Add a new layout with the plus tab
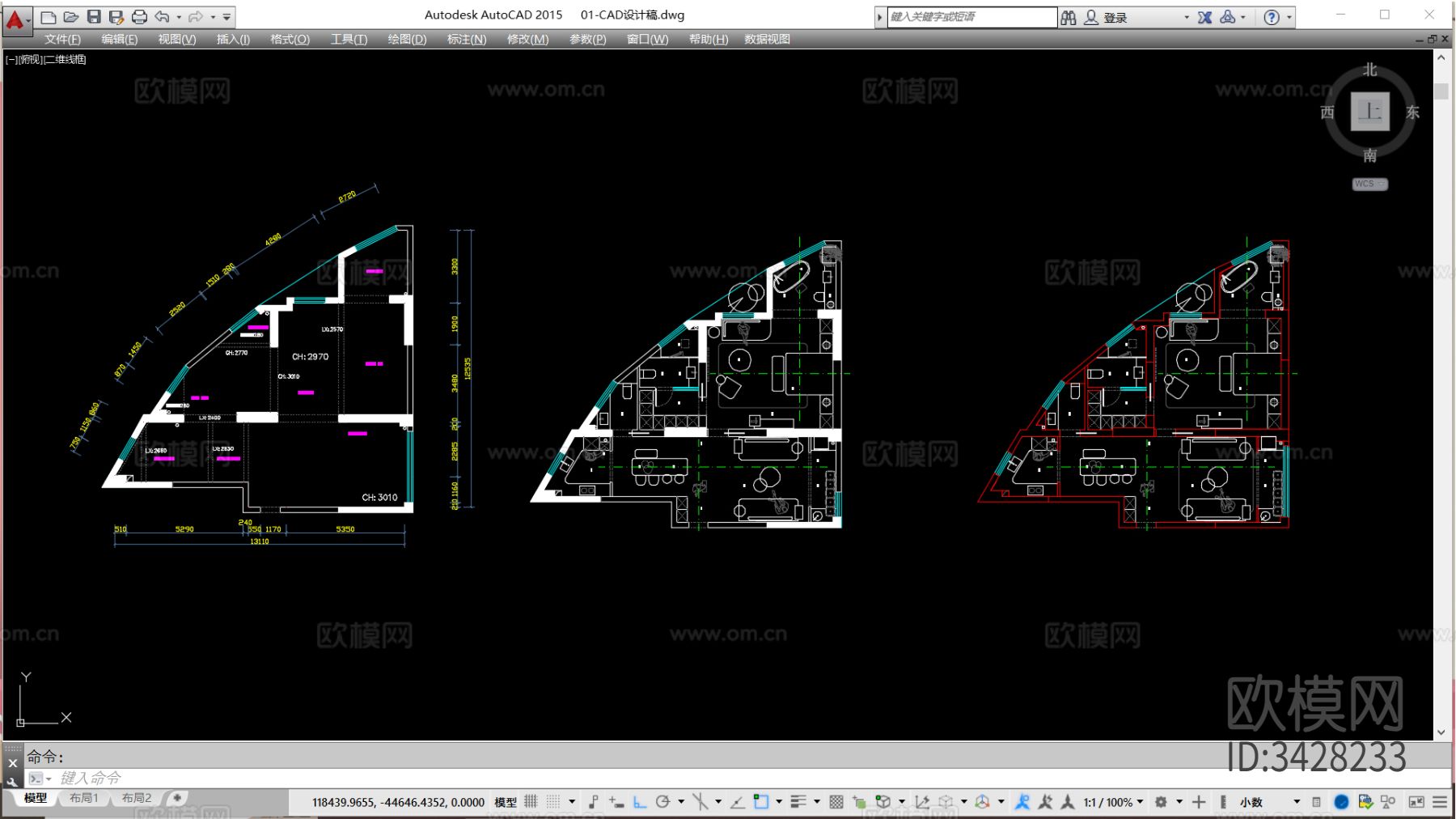1456x819 pixels. tap(177, 798)
